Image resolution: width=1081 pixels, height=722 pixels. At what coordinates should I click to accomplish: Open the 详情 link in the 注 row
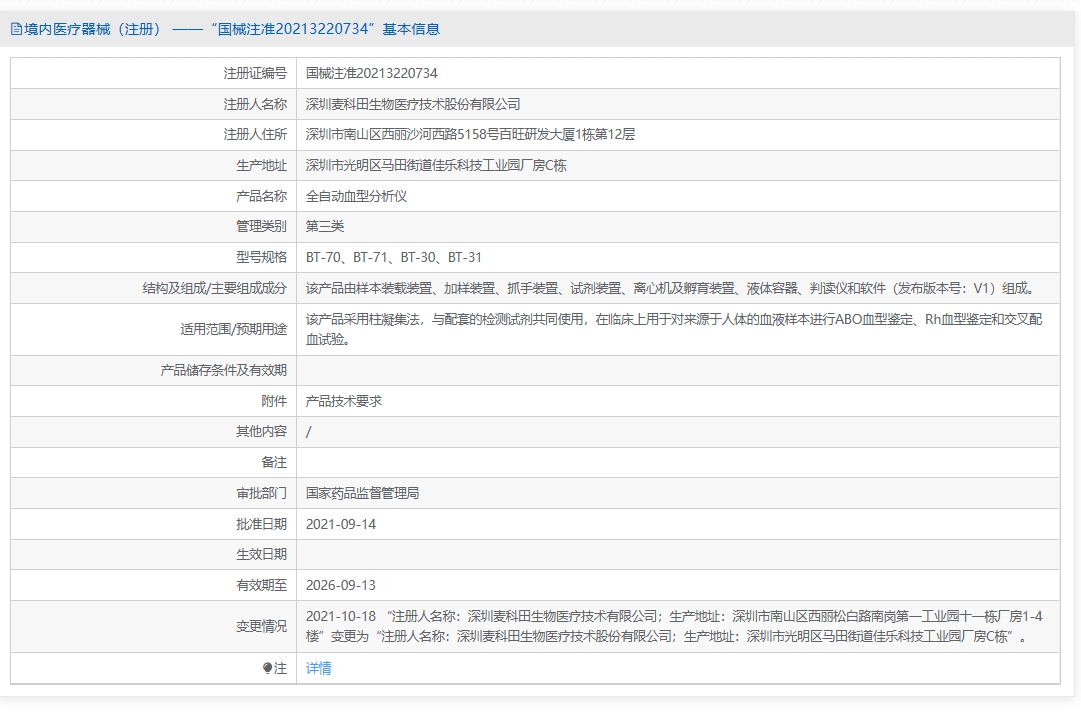319,668
